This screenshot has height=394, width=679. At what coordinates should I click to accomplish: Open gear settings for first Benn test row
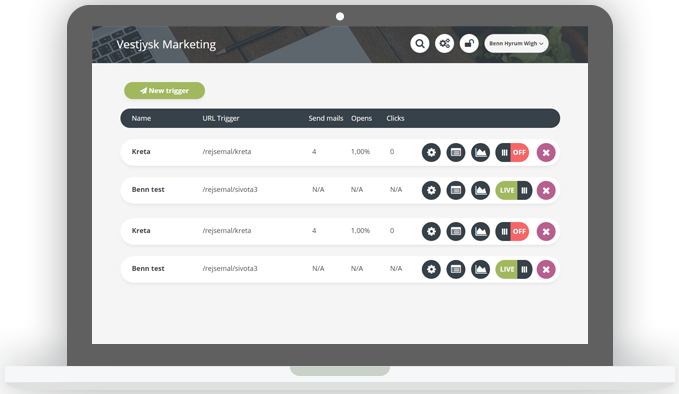coord(431,191)
